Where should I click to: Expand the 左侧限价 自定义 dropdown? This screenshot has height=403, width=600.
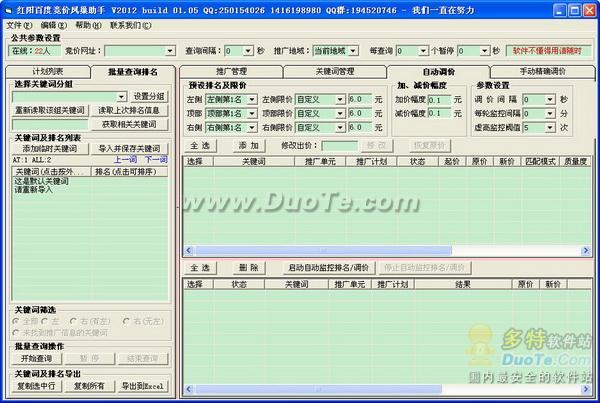pyautogui.click(x=340, y=100)
